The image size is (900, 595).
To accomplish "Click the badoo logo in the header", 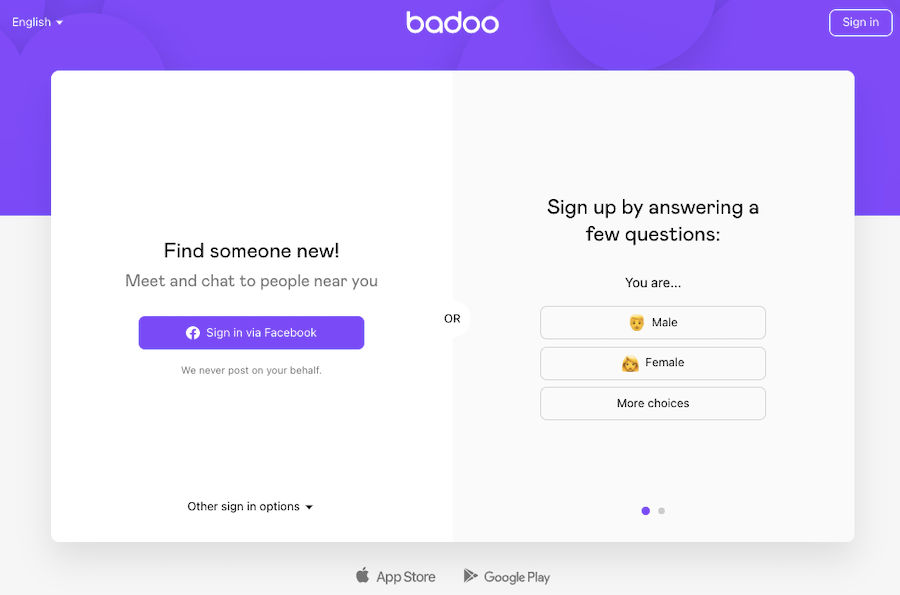I will point(452,22).
